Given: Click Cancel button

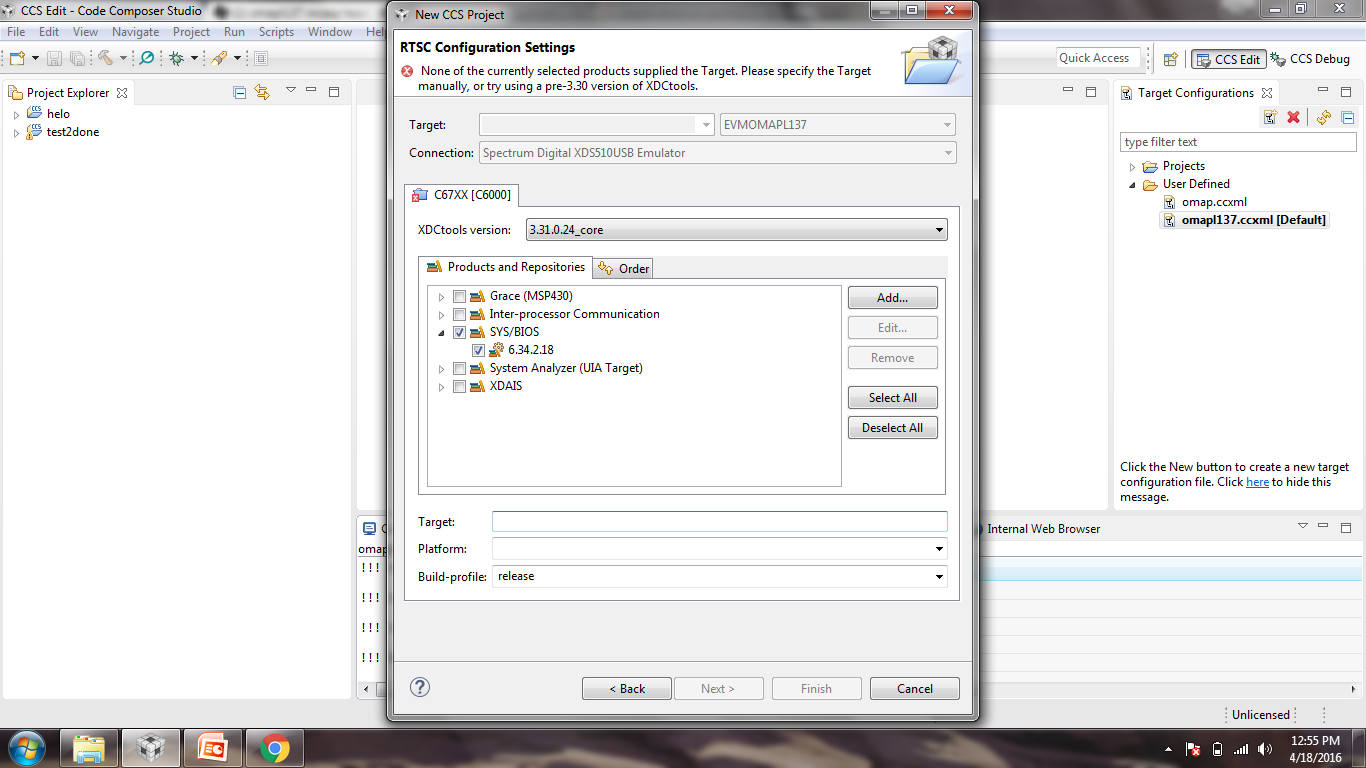Looking at the screenshot, I should click(x=914, y=689).
